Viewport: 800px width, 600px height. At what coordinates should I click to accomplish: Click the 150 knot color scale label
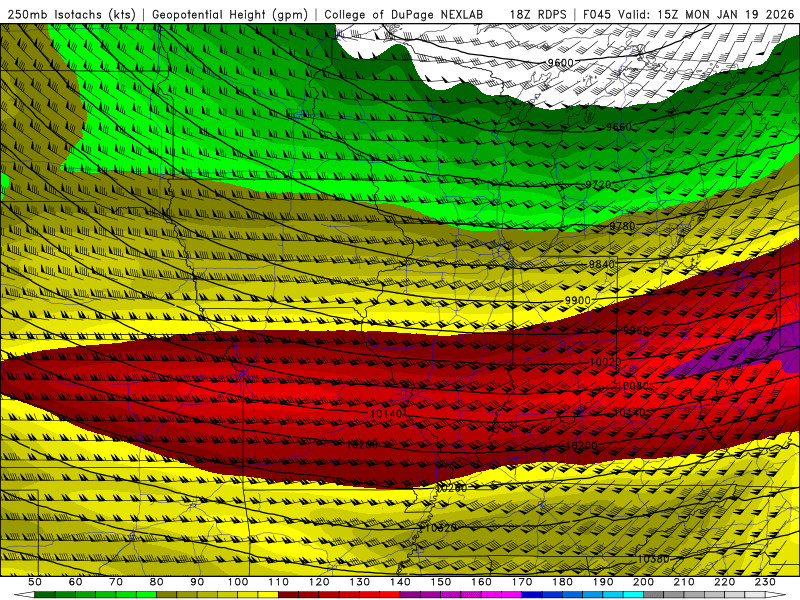pos(441,582)
